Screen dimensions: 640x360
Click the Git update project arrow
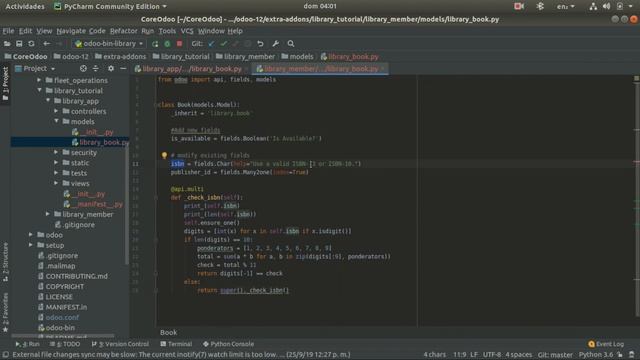click(211, 44)
